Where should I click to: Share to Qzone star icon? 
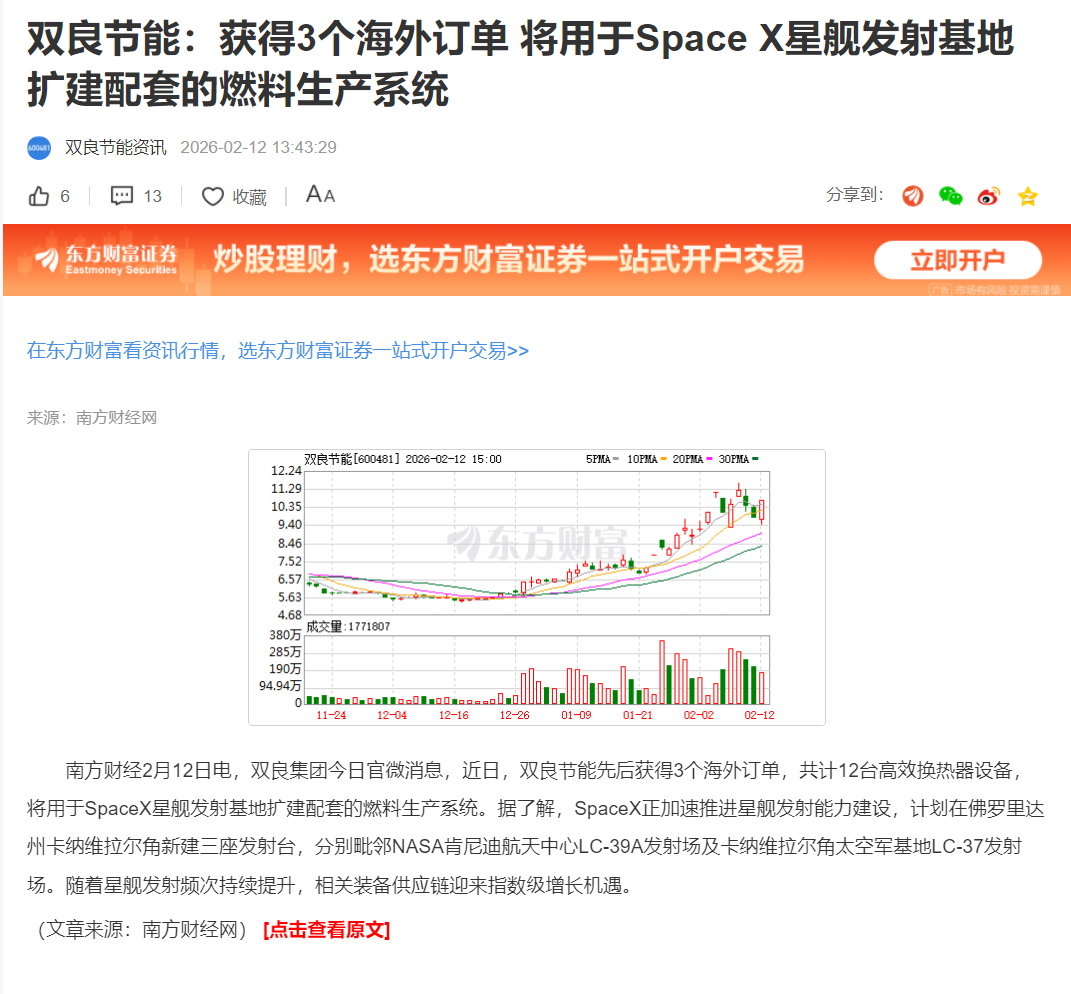(x=1027, y=197)
